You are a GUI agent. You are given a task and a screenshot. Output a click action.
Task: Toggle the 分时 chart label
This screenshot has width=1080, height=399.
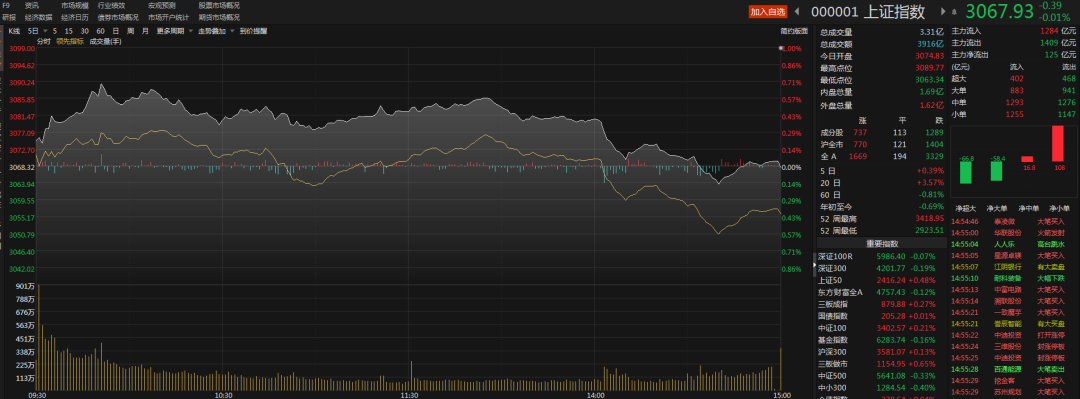click(43, 41)
